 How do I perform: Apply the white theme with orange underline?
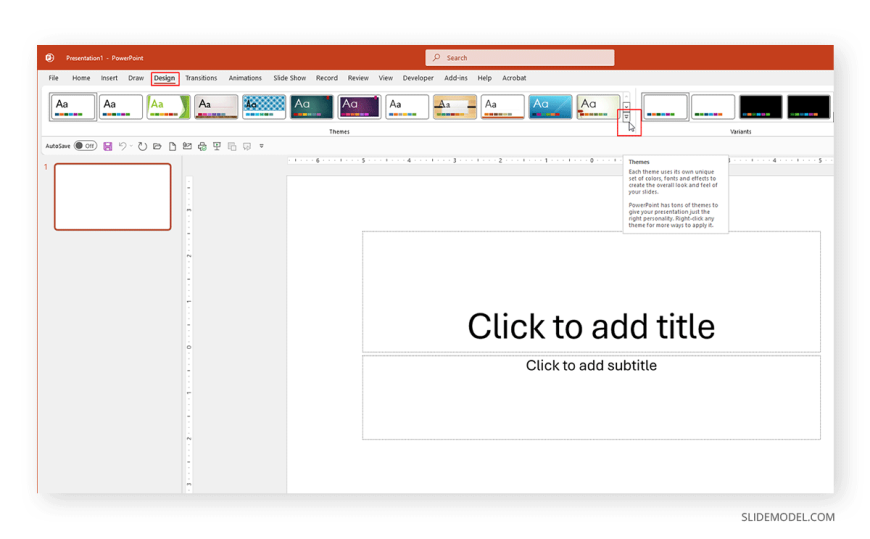click(502, 107)
